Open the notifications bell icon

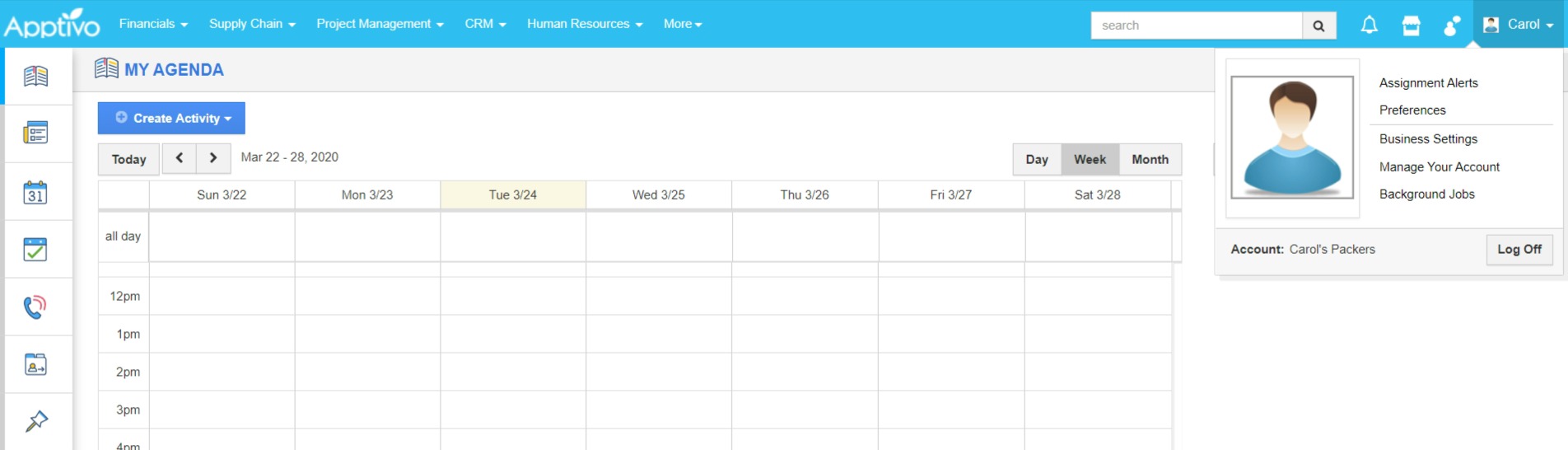point(1369,25)
